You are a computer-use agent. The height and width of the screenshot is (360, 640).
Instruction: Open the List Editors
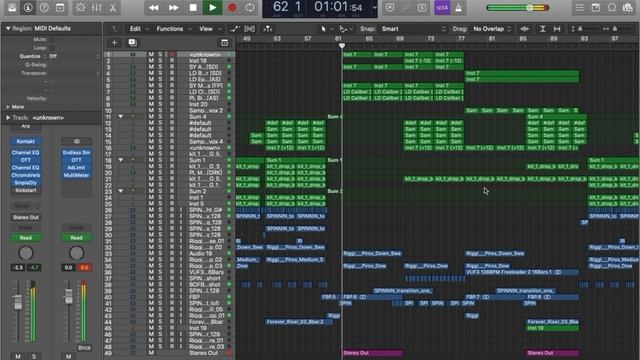580,8
